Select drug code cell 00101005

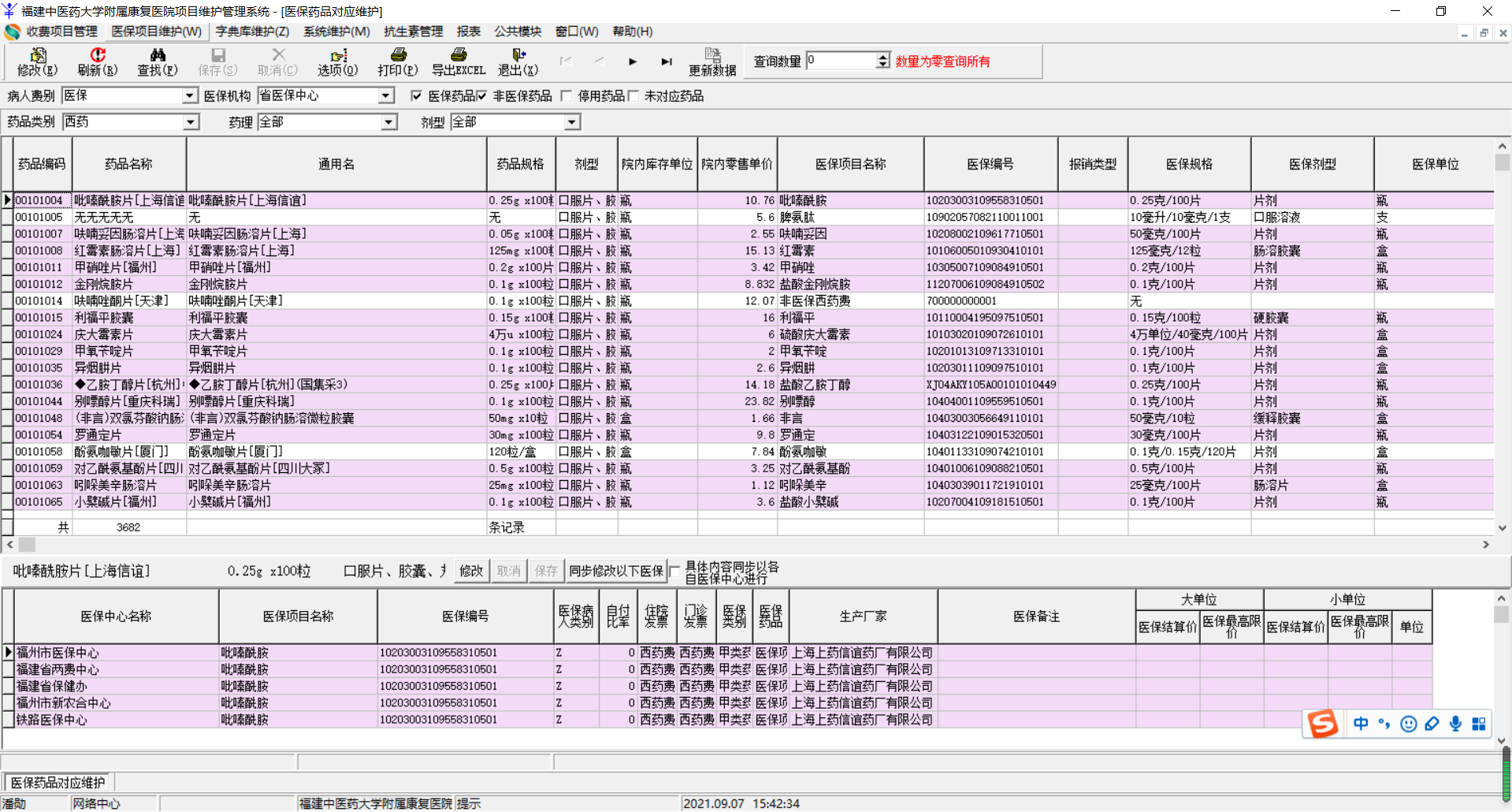pyautogui.click(x=43, y=217)
